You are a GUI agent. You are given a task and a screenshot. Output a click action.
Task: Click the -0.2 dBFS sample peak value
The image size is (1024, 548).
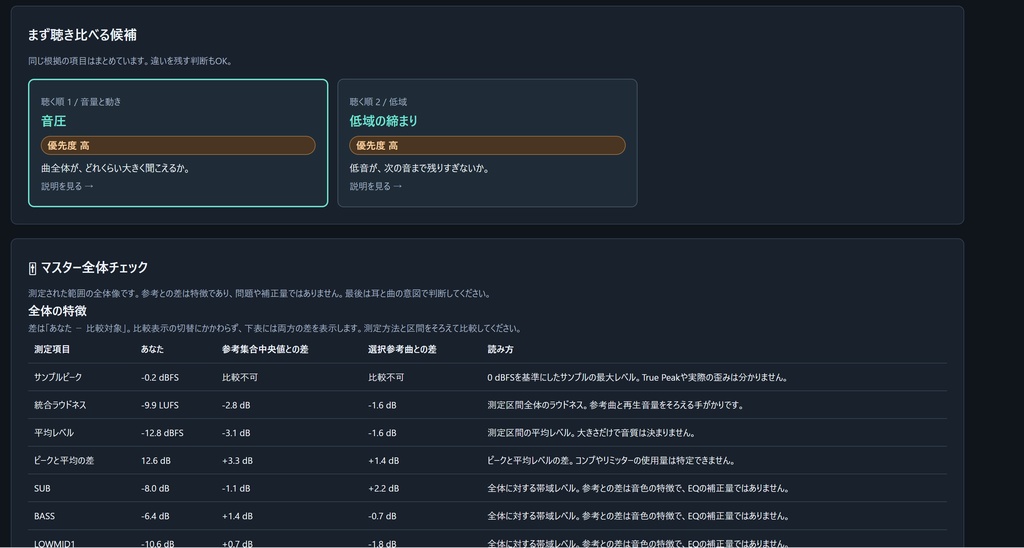(160, 378)
